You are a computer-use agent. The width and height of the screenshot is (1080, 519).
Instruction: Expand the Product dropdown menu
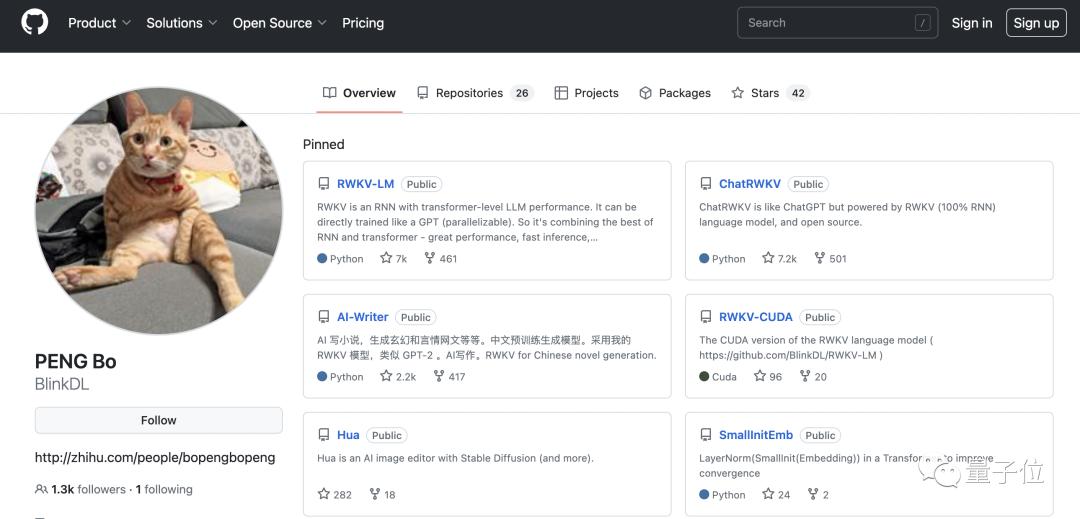pyautogui.click(x=99, y=23)
